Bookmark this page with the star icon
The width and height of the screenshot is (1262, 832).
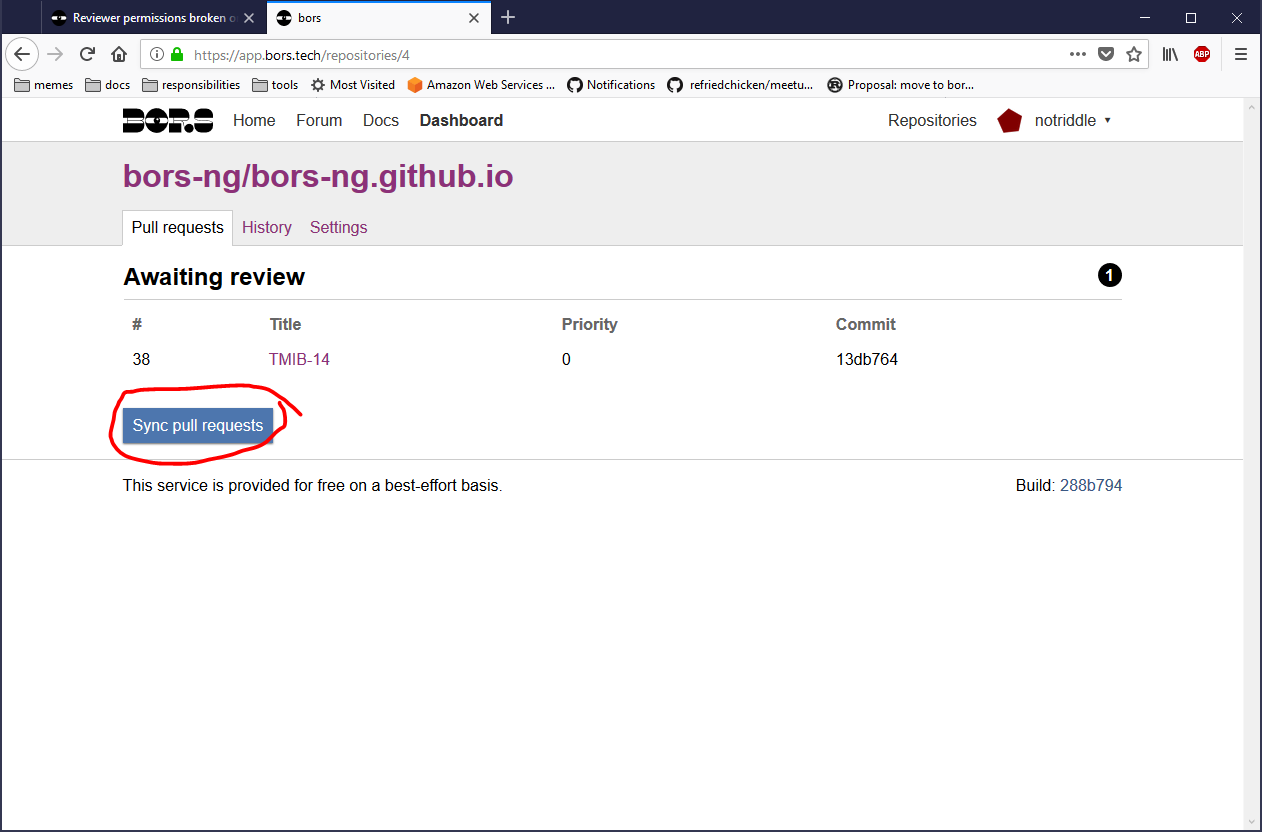[1134, 54]
